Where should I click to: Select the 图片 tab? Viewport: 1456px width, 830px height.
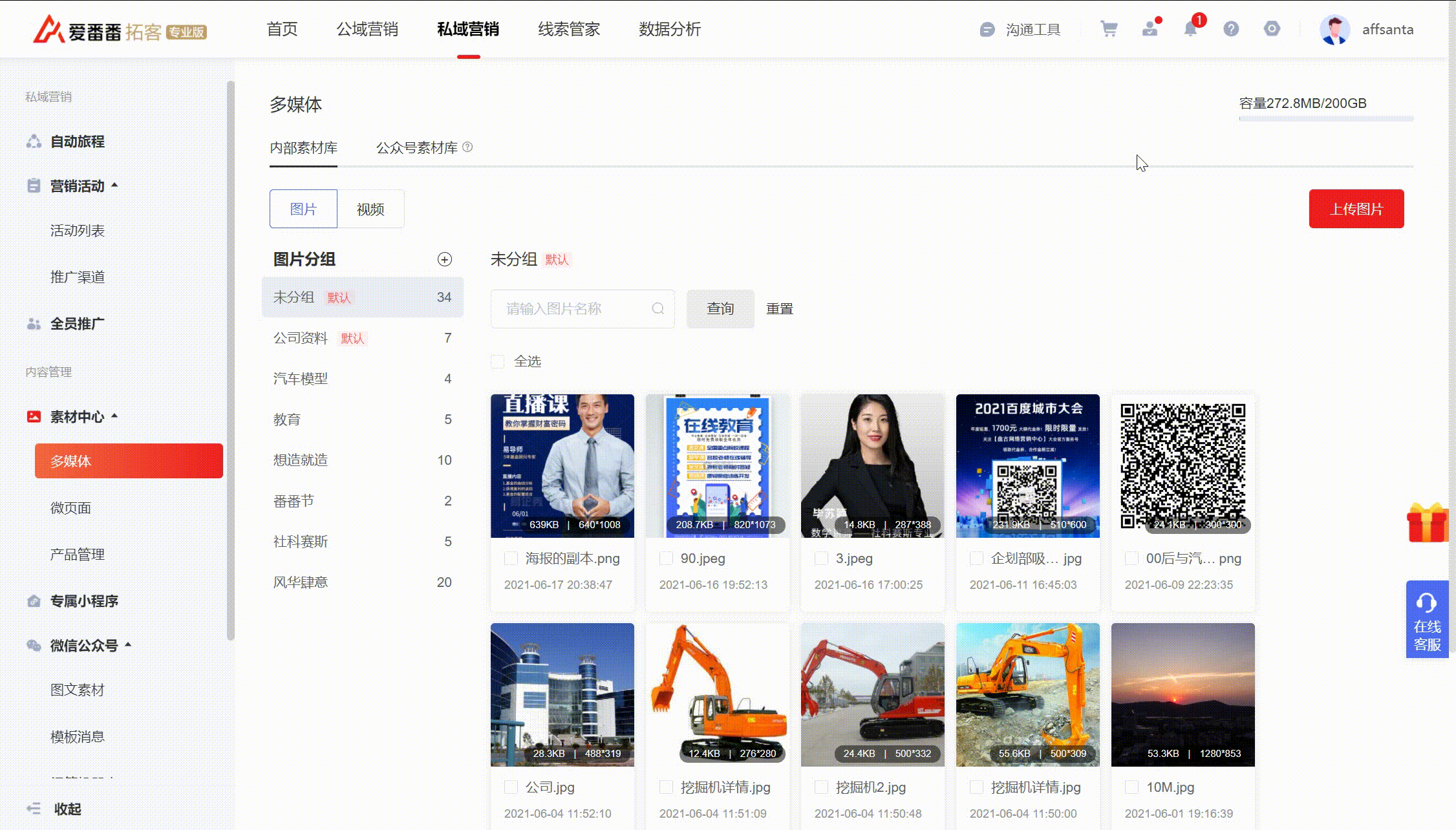(x=303, y=209)
